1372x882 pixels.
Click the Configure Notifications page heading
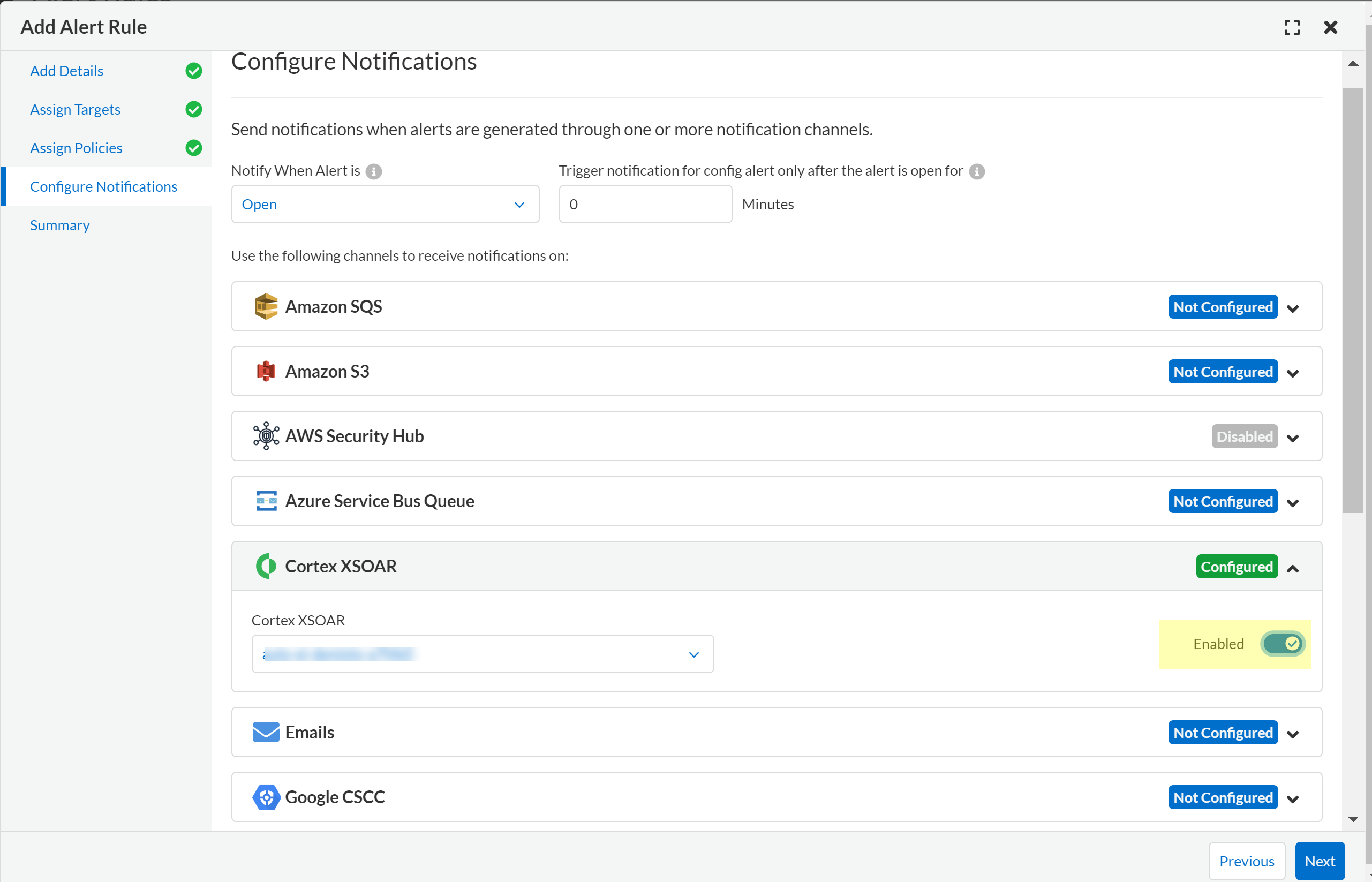354,62
